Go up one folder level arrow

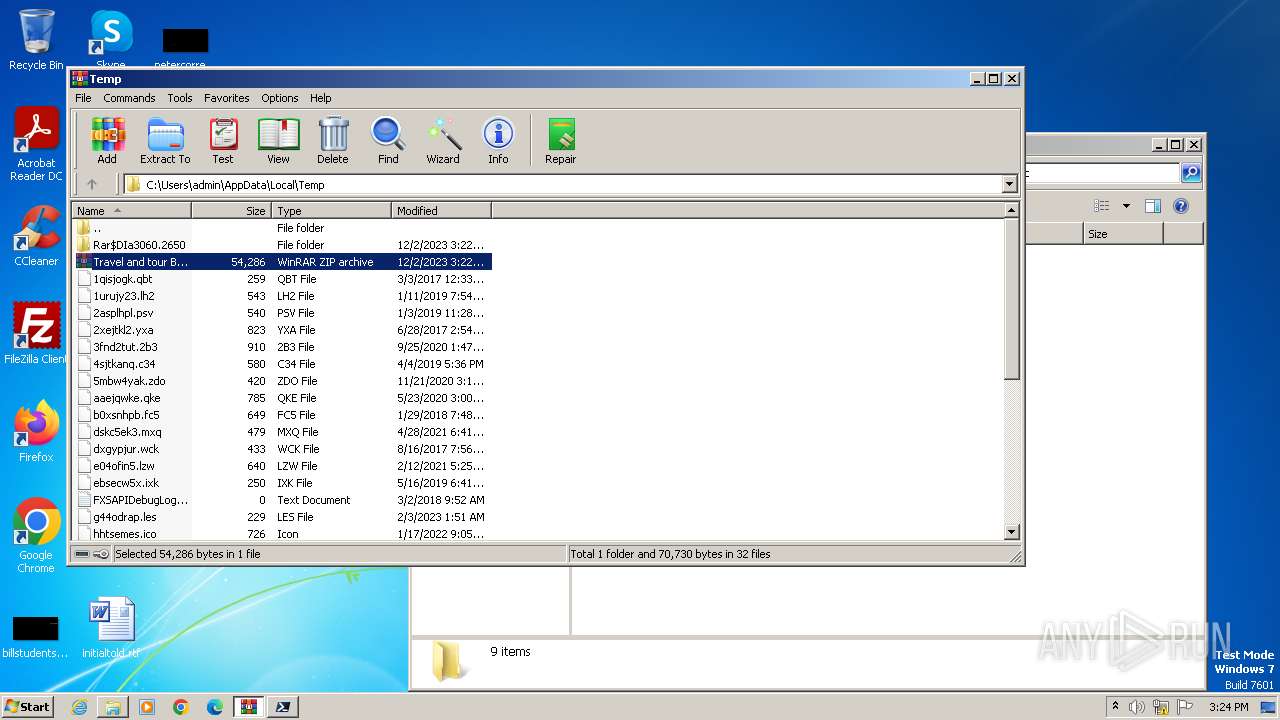click(92, 184)
